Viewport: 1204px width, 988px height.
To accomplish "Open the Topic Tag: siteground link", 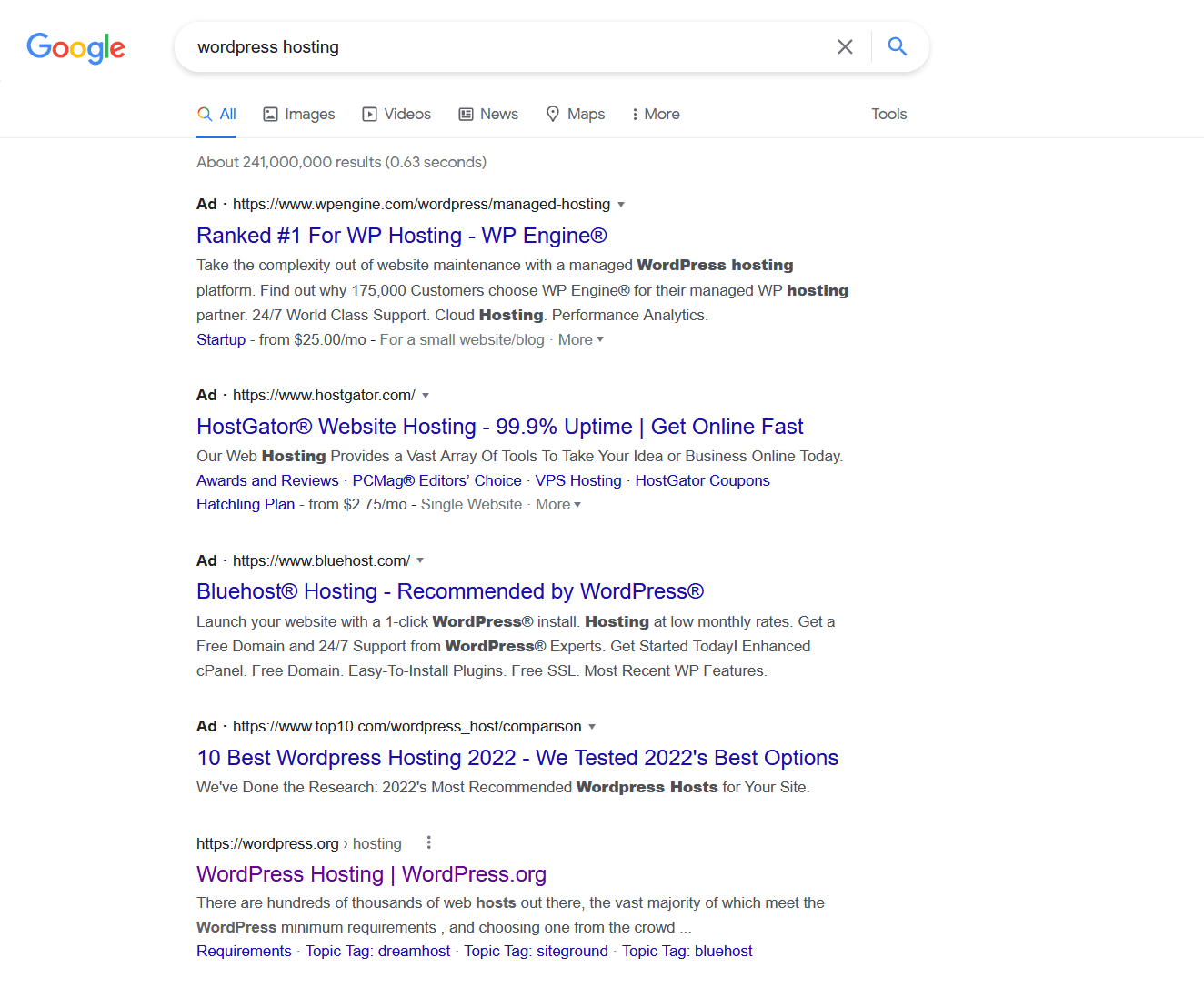I will tap(536, 951).
